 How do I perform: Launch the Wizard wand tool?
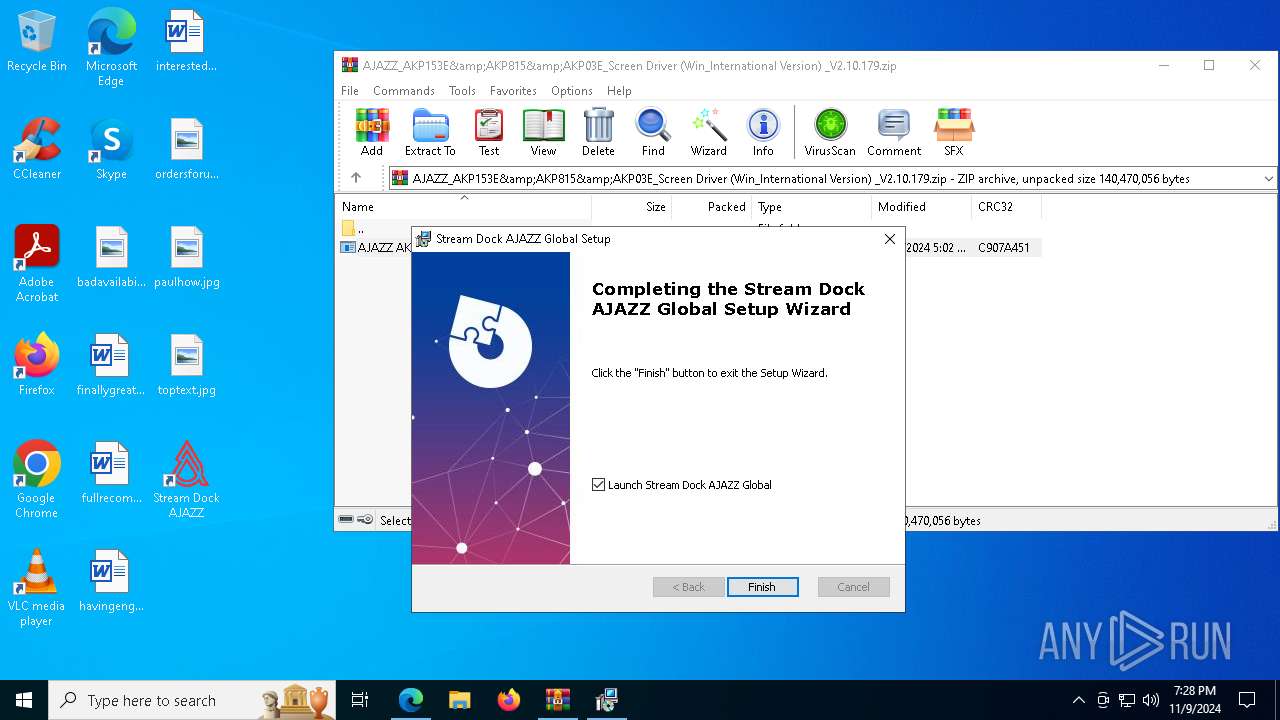pyautogui.click(x=708, y=133)
